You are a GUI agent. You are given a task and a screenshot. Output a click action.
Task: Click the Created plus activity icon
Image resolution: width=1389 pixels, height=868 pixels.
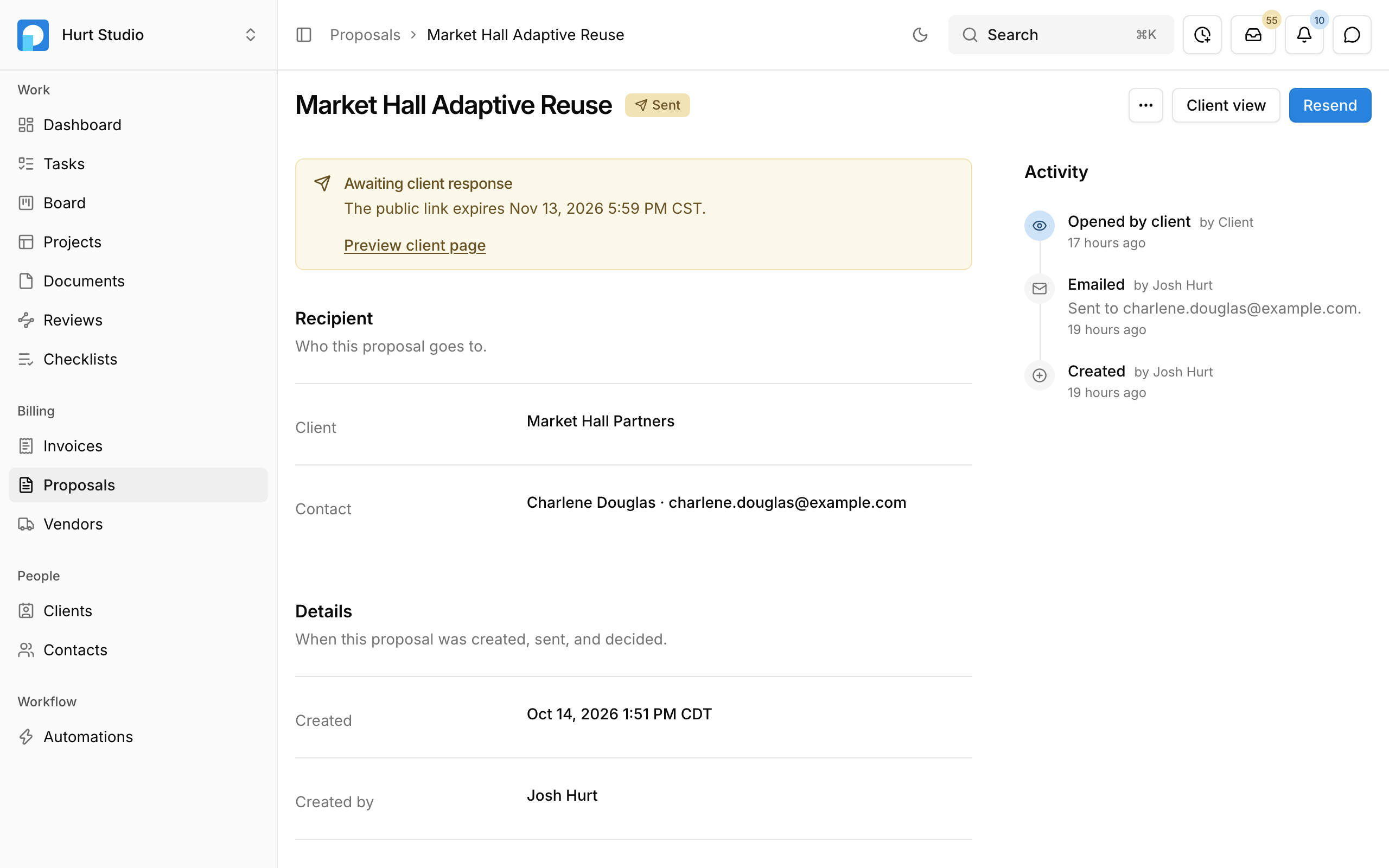[x=1039, y=375]
